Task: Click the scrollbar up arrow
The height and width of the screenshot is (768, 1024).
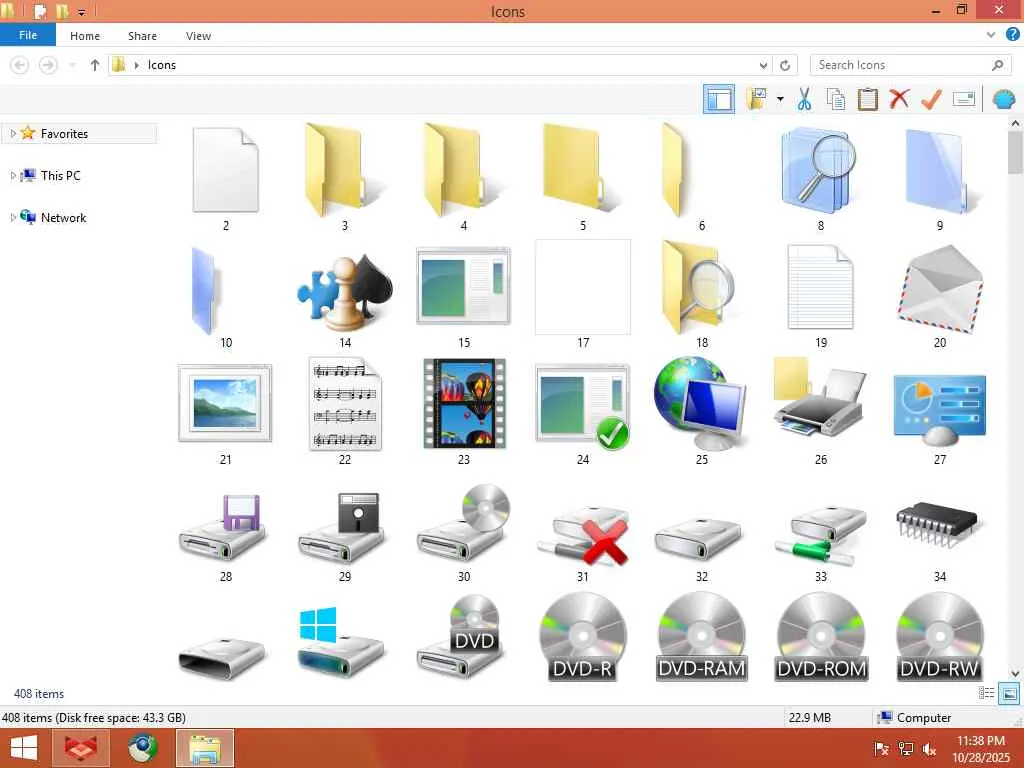Action: [1016, 123]
